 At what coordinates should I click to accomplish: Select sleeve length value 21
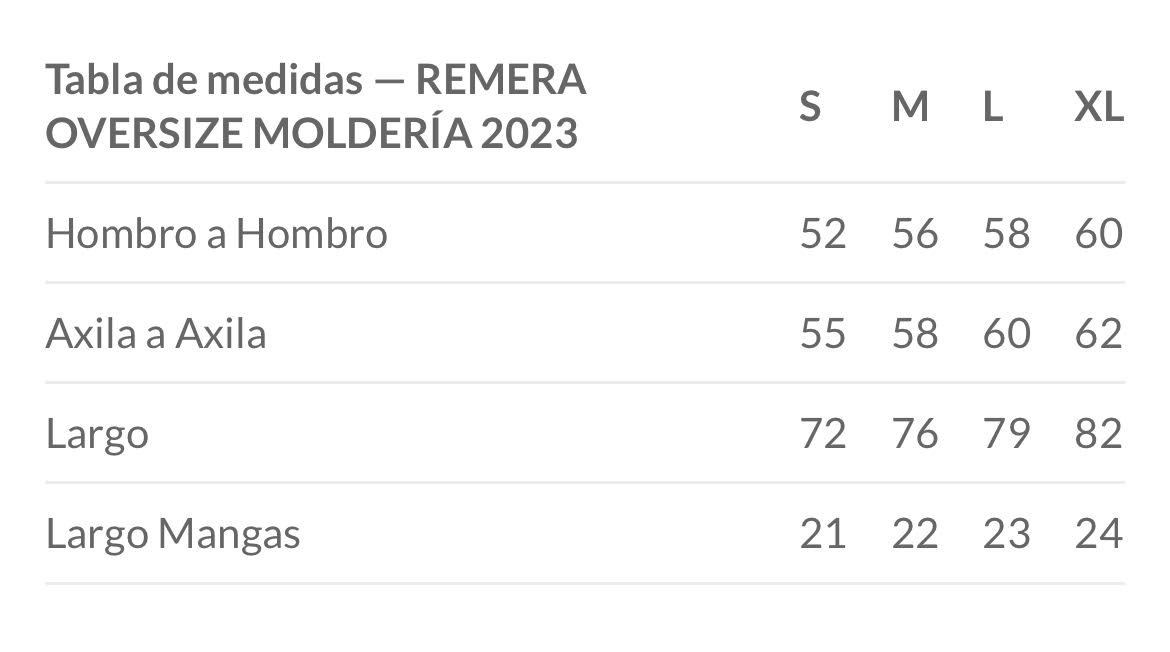coord(823,533)
